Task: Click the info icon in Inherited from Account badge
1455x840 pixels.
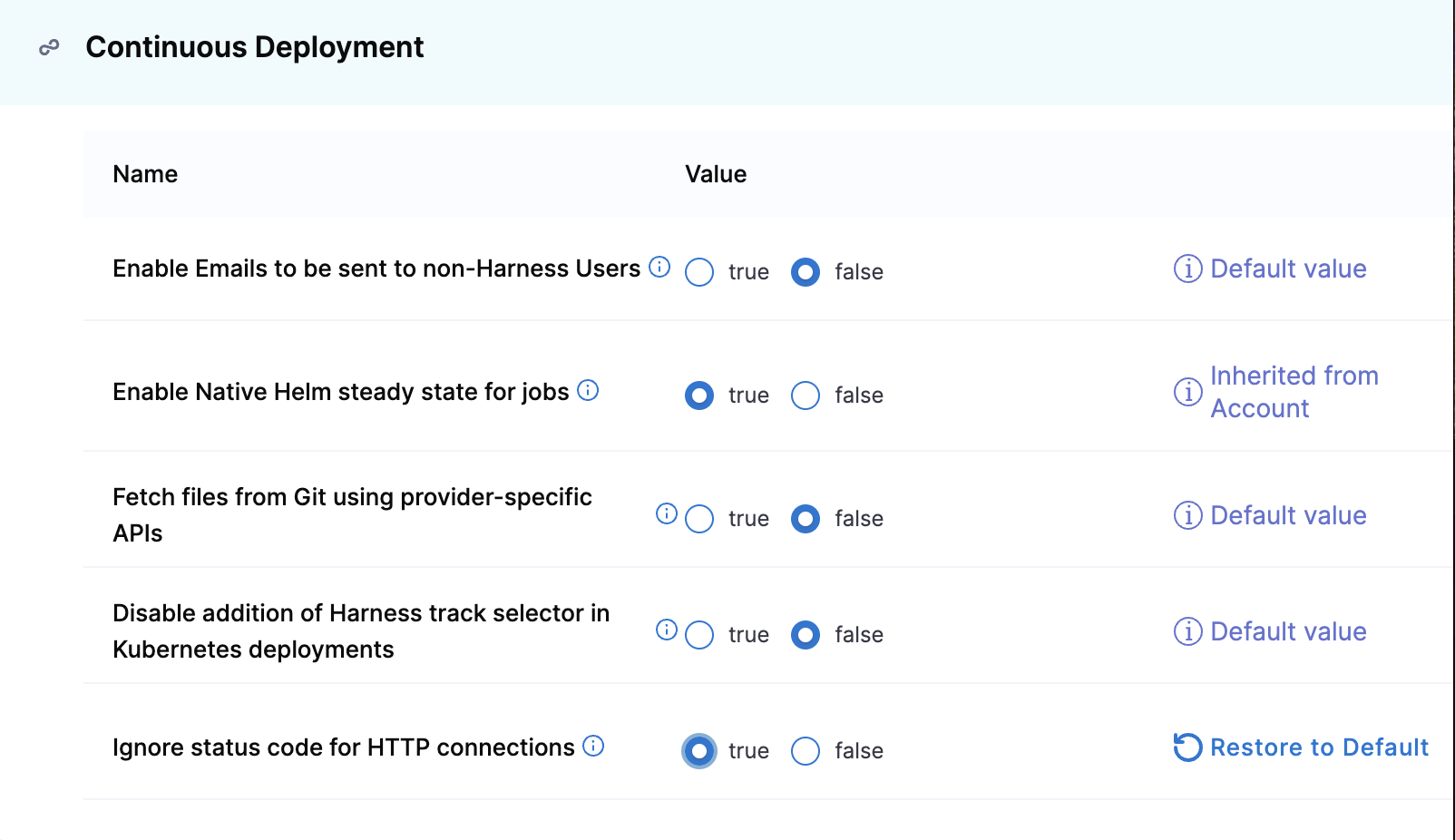Action: 1187,393
